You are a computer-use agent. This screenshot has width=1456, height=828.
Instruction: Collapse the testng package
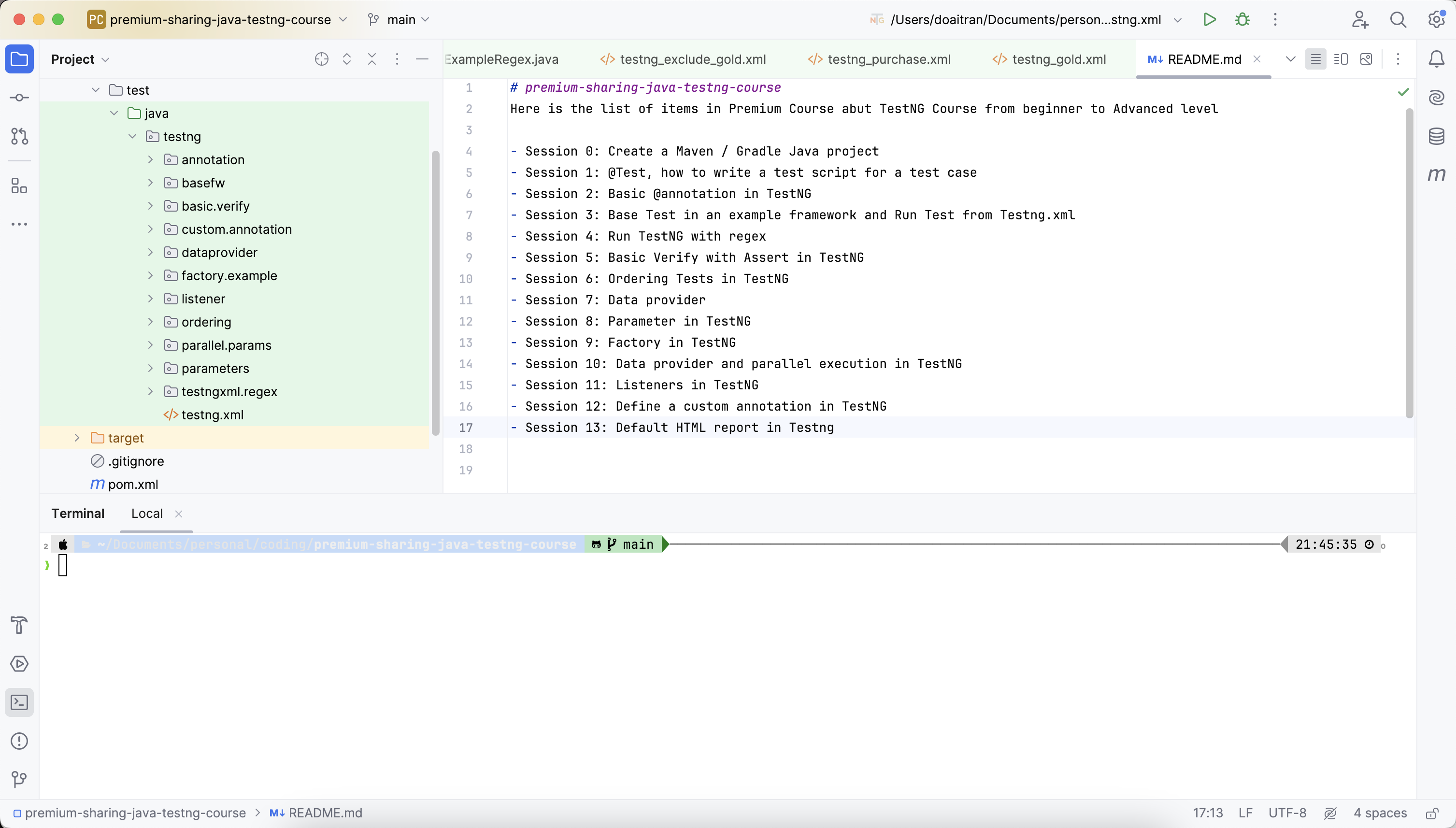[x=132, y=137]
